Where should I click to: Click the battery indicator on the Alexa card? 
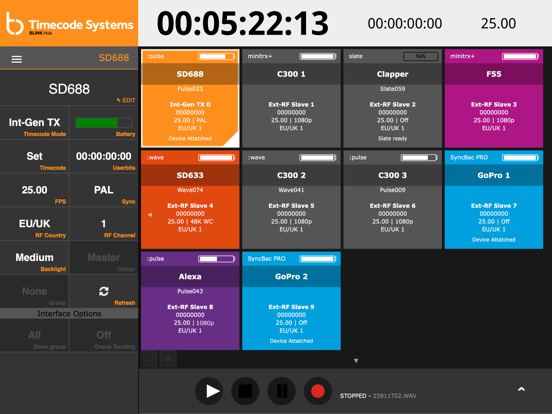click(217, 259)
